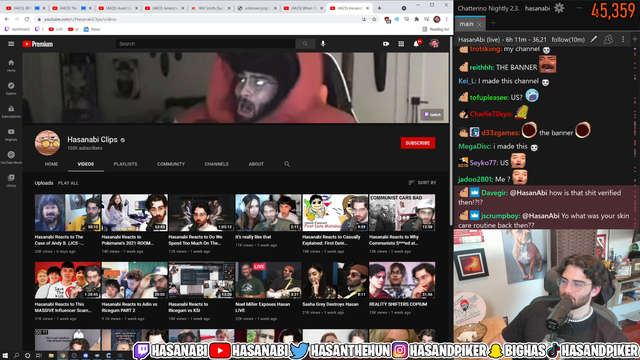
Task: Click the Hasanabi Clips channel avatar
Action: click(x=47, y=143)
